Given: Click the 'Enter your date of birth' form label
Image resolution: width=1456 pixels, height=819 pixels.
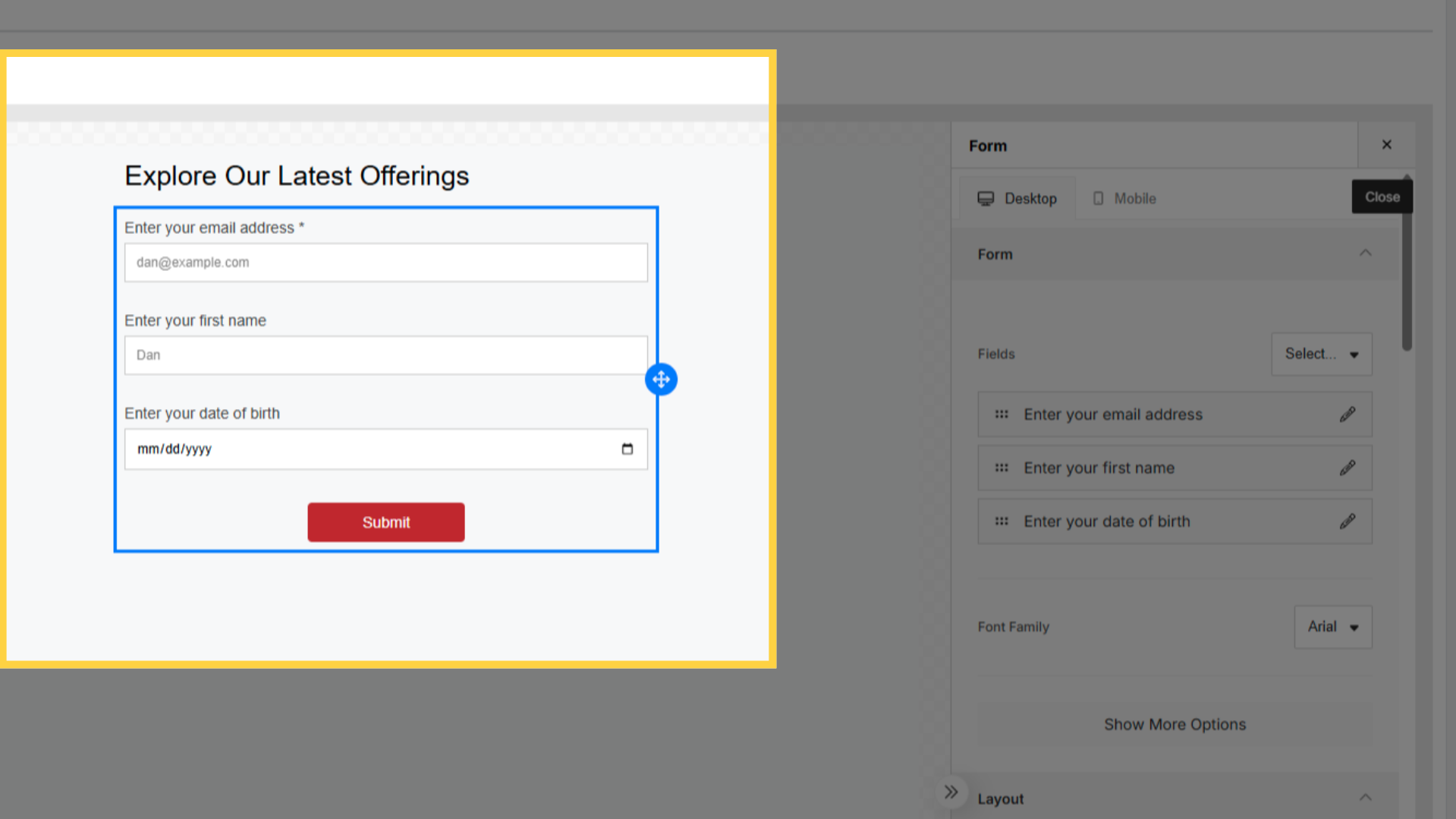Looking at the screenshot, I should [x=202, y=413].
